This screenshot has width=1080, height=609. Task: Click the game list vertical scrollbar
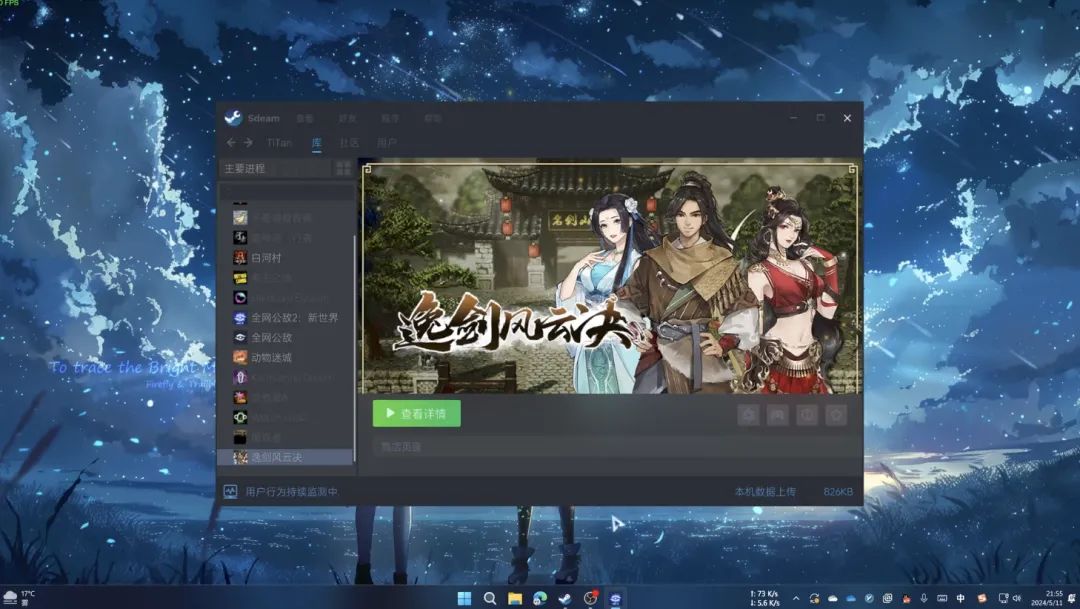pos(355,348)
